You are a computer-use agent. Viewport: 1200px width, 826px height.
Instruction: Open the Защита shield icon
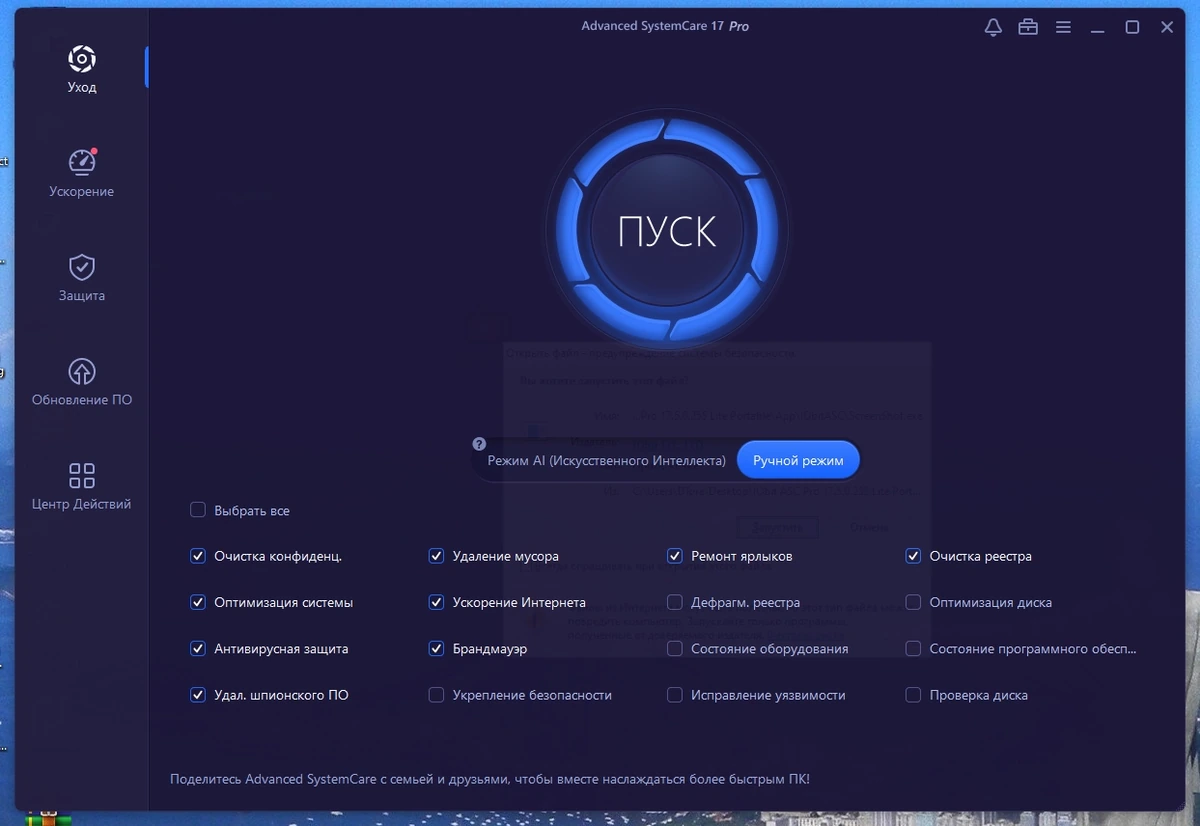tap(82, 267)
